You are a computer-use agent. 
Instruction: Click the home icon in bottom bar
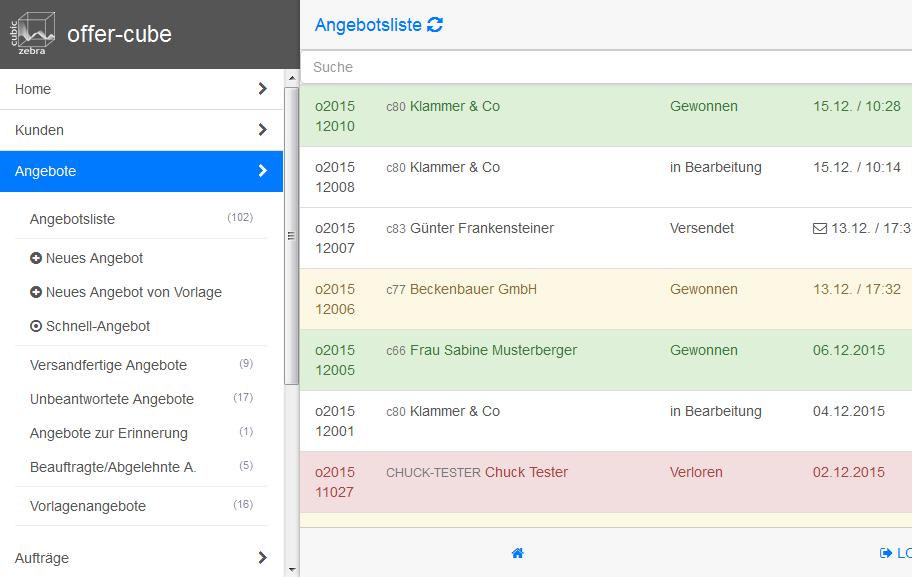click(x=517, y=553)
